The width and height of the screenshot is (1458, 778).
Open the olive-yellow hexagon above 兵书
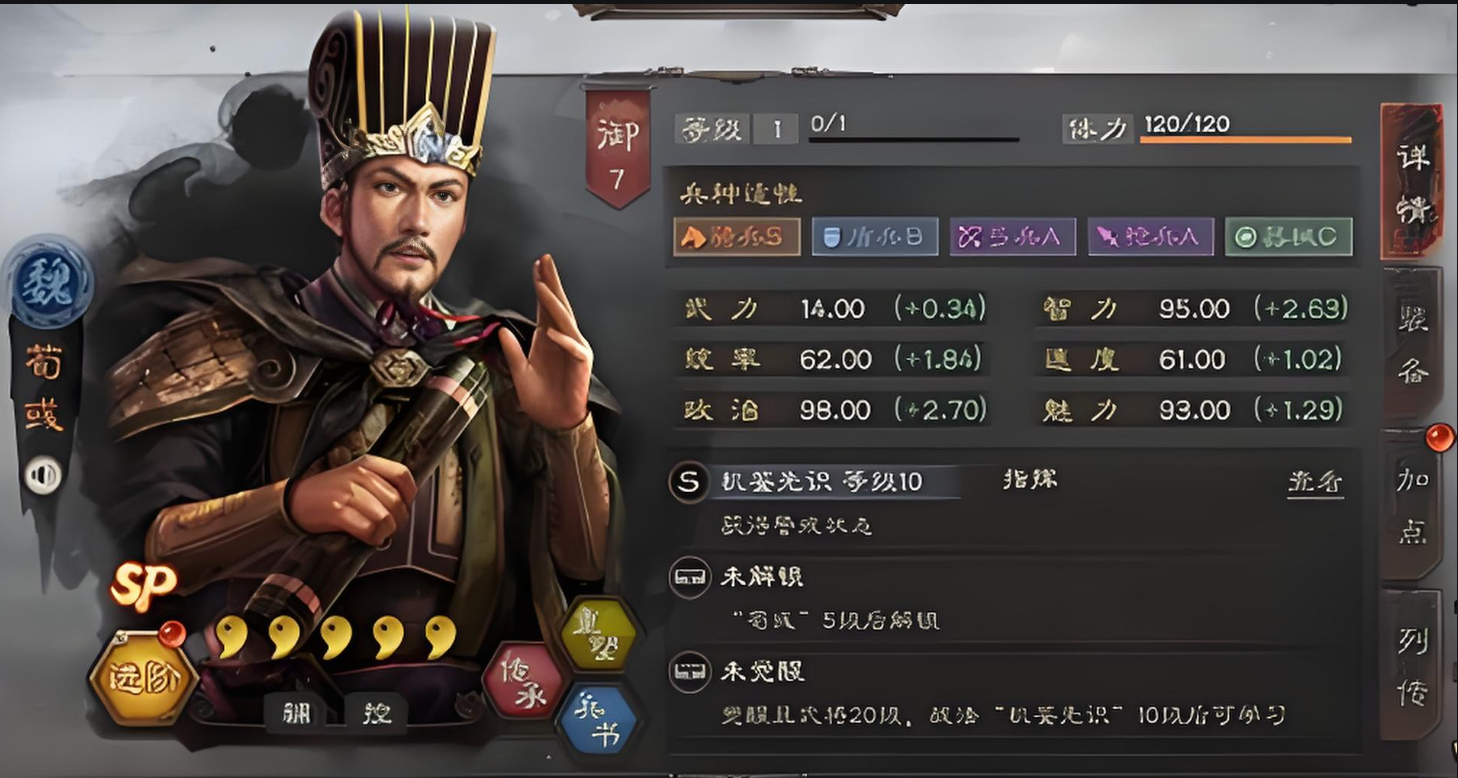tap(597, 634)
